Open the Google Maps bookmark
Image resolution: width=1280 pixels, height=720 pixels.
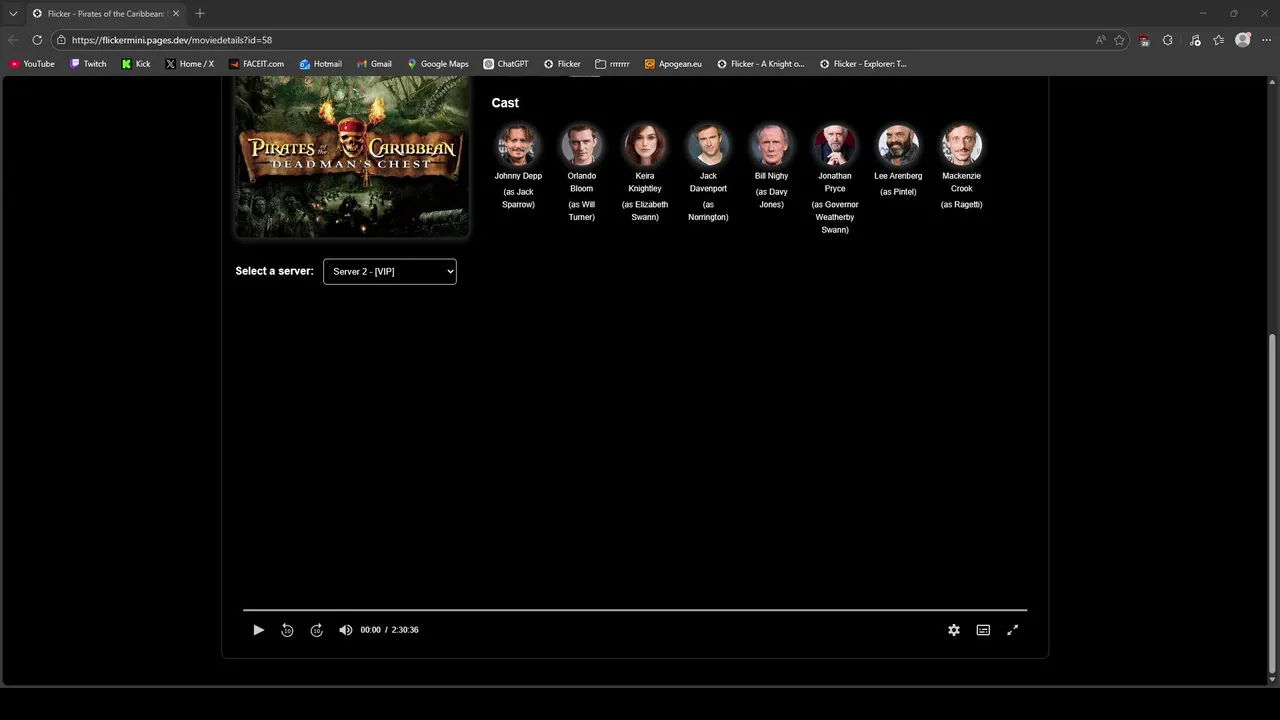coord(438,64)
